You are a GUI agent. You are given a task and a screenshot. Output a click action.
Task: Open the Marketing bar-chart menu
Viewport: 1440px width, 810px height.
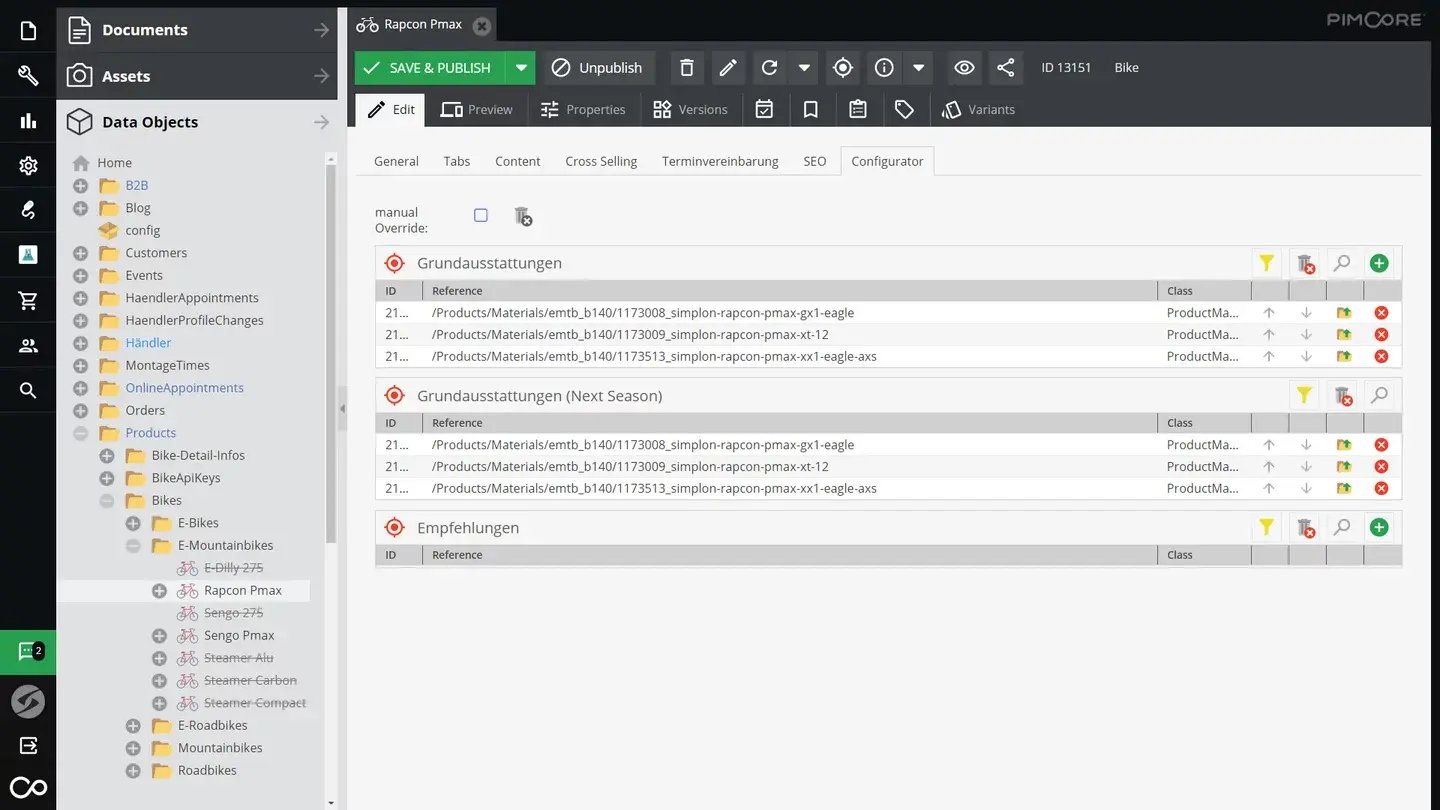tap(28, 121)
